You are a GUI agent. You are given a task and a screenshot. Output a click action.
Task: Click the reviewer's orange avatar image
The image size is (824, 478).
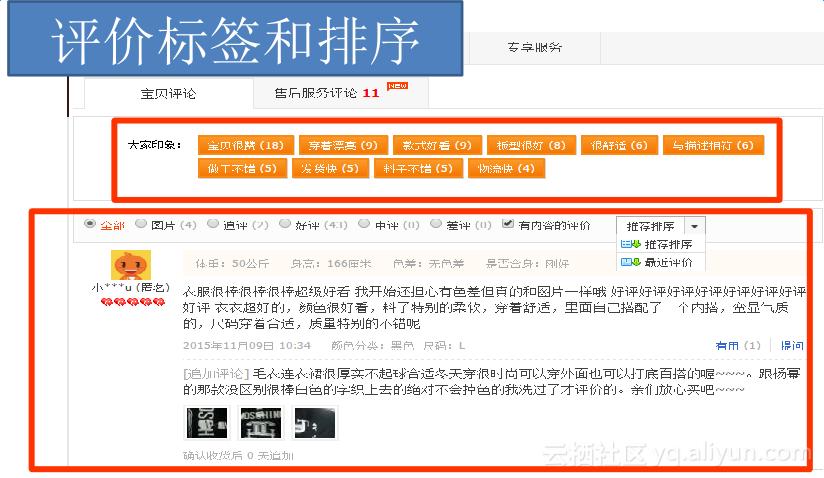tap(131, 265)
